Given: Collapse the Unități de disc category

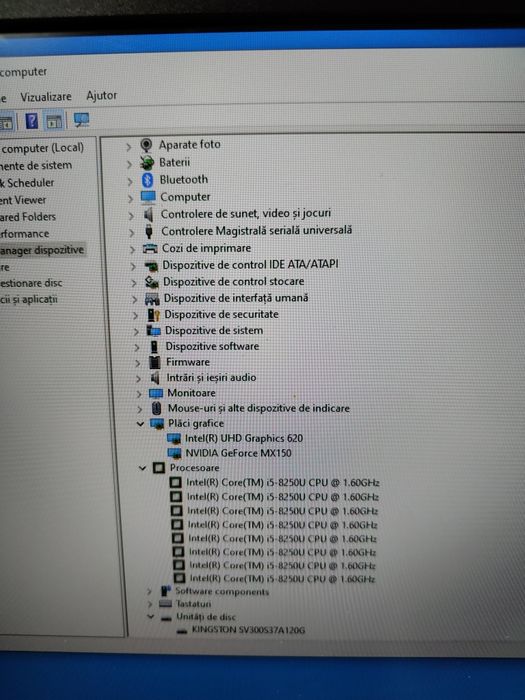Looking at the screenshot, I should tap(151, 616).
